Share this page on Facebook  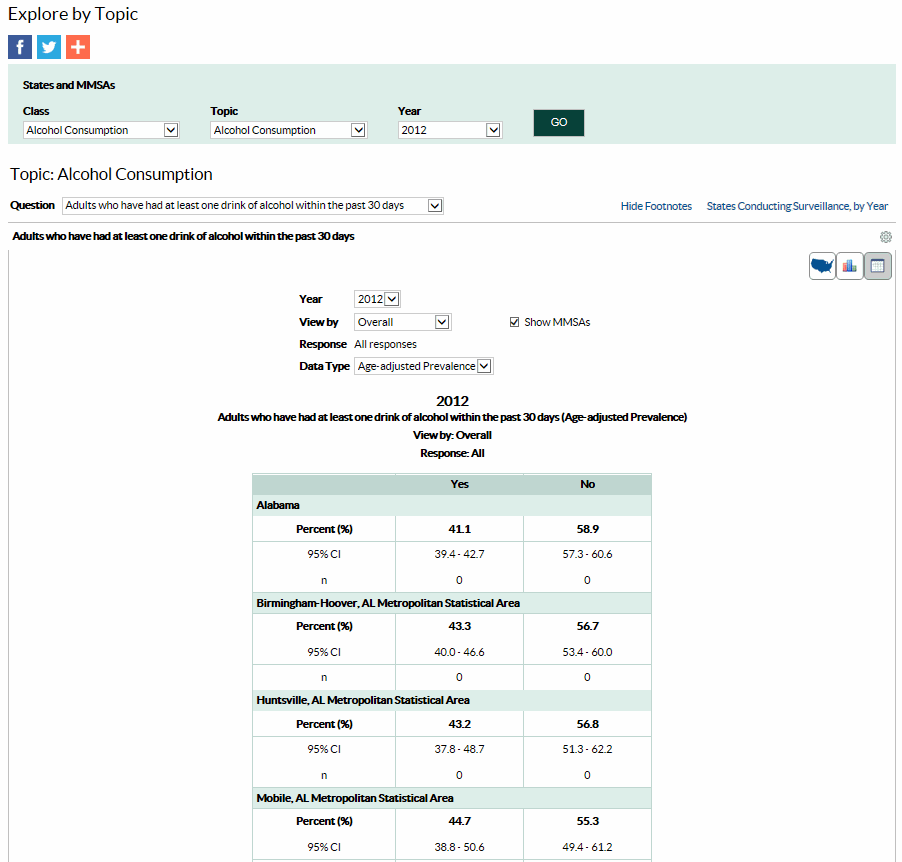click(19, 46)
